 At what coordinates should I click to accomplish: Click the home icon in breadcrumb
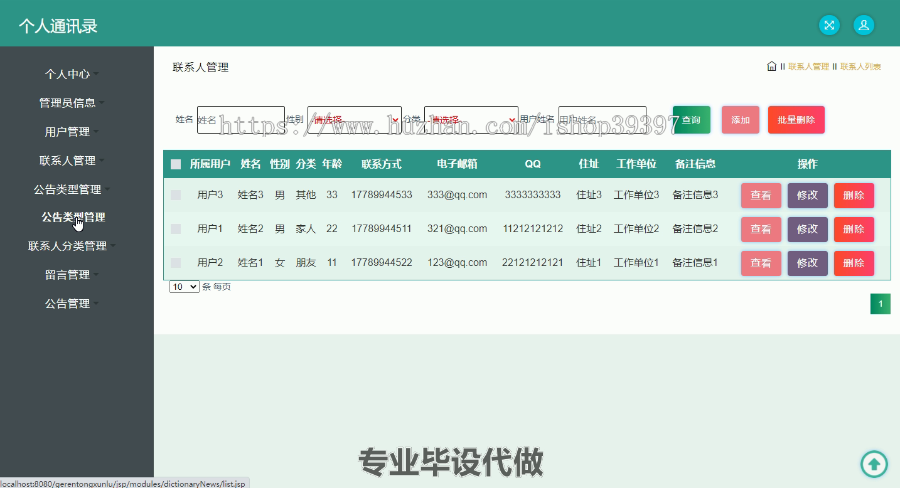pyautogui.click(x=771, y=67)
